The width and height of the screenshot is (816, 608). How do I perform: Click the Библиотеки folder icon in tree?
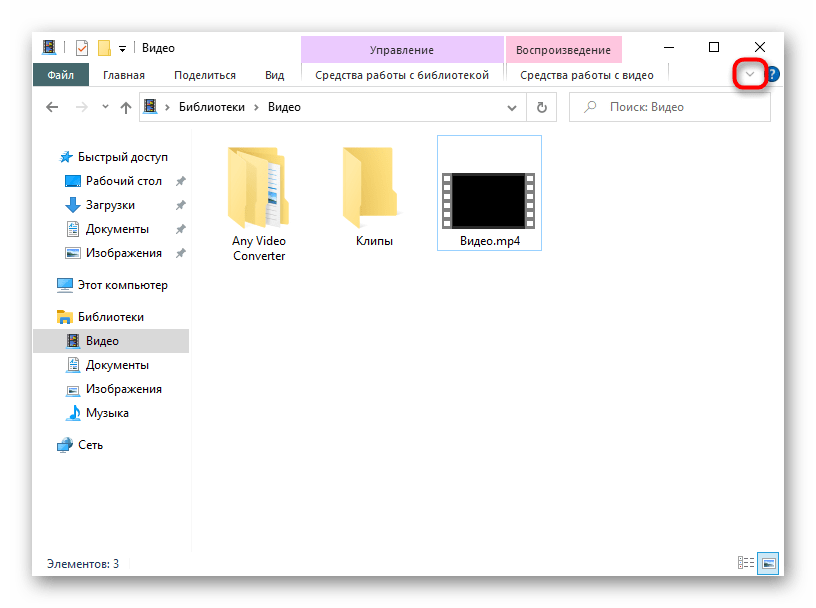click(x=65, y=316)
